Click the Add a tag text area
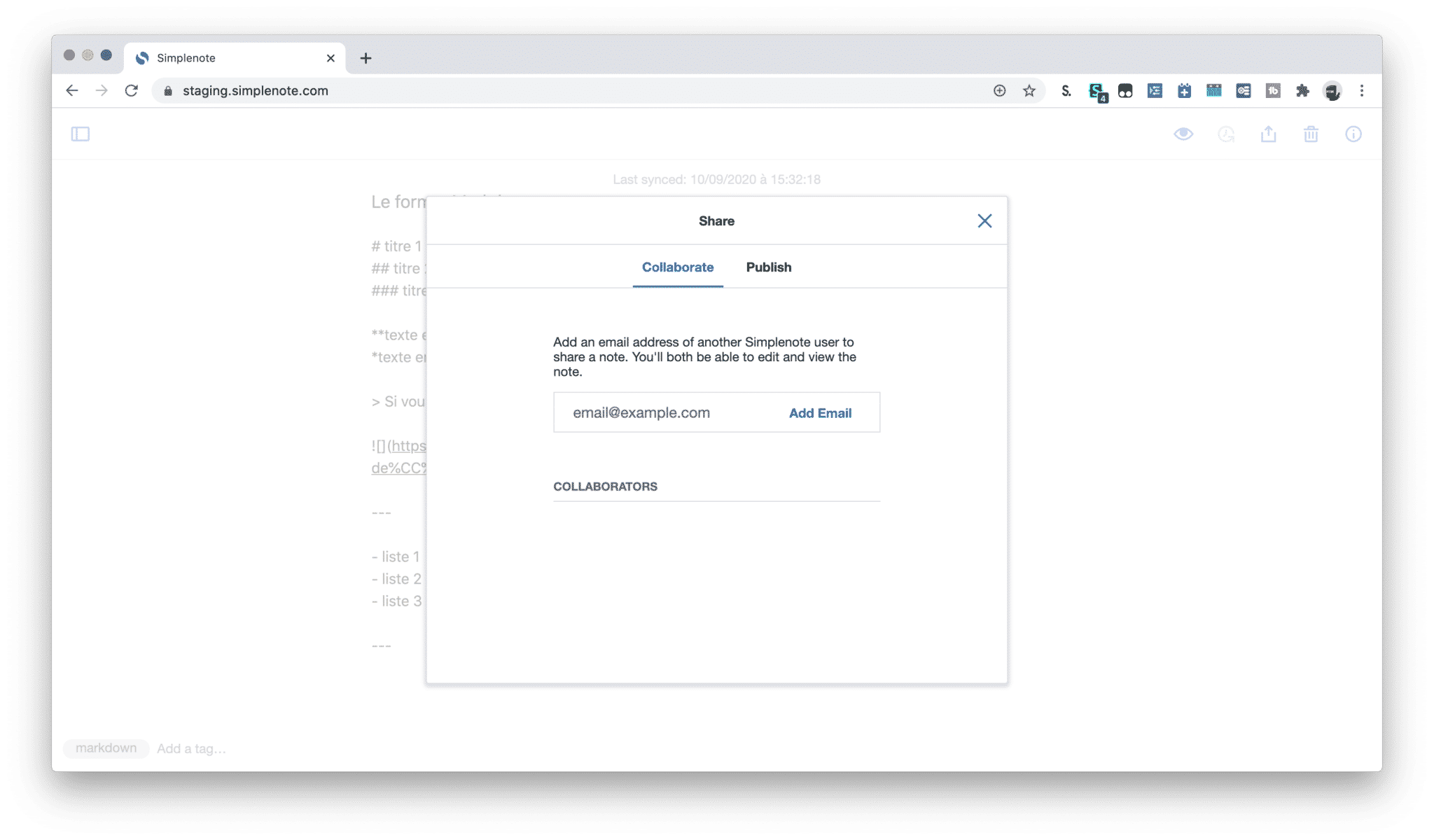This screenshot has width=1434, height=840. click(x=191, y=748)
